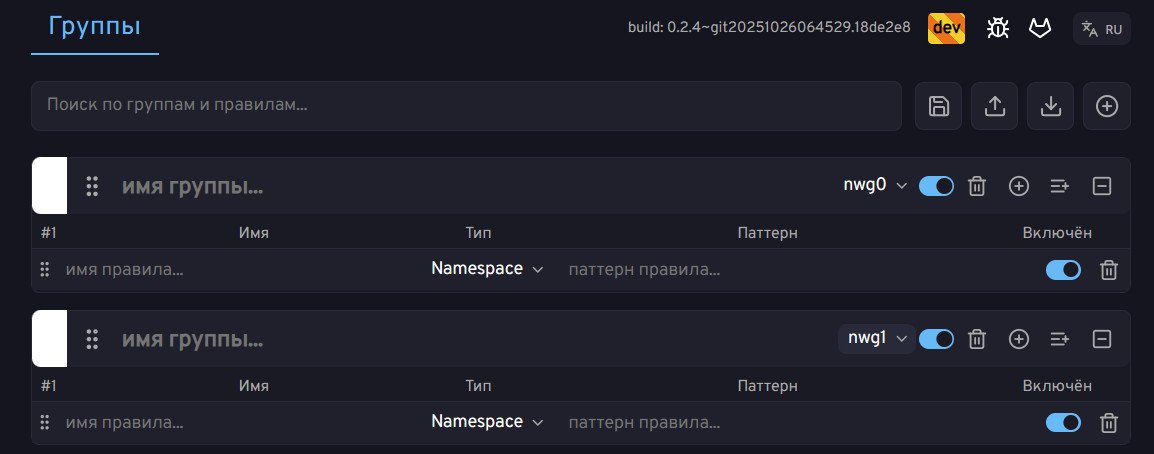
Task: Click the upload icon in top toolbar
Action: (x=995, y=106)
